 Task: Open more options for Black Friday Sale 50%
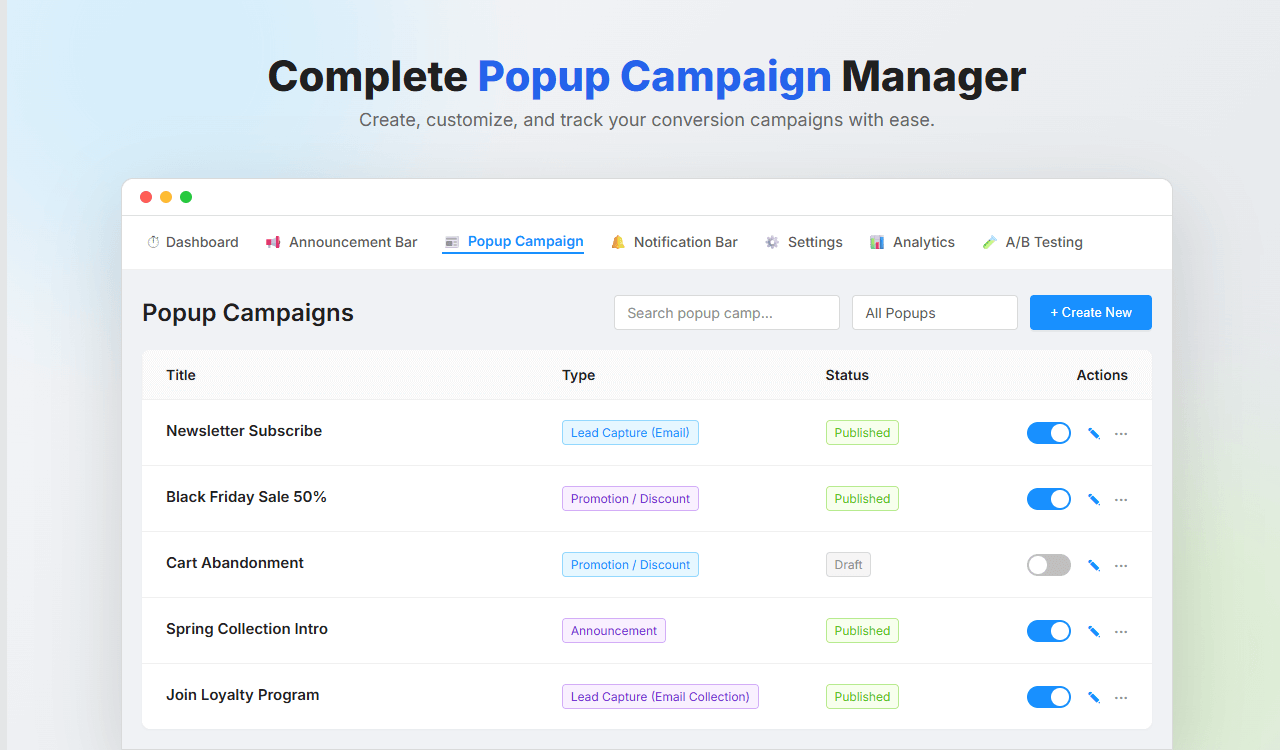[1121, 499]
